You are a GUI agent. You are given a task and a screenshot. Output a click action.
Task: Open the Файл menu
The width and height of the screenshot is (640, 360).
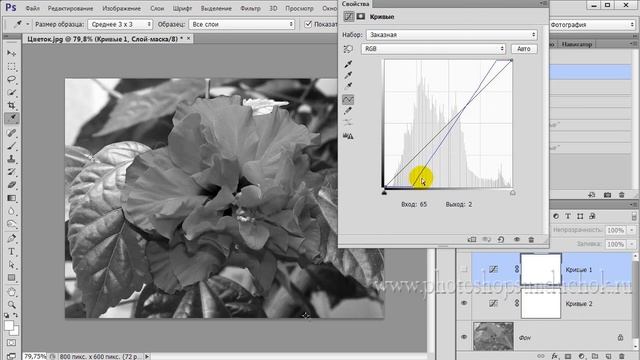[x=33, y=8]
